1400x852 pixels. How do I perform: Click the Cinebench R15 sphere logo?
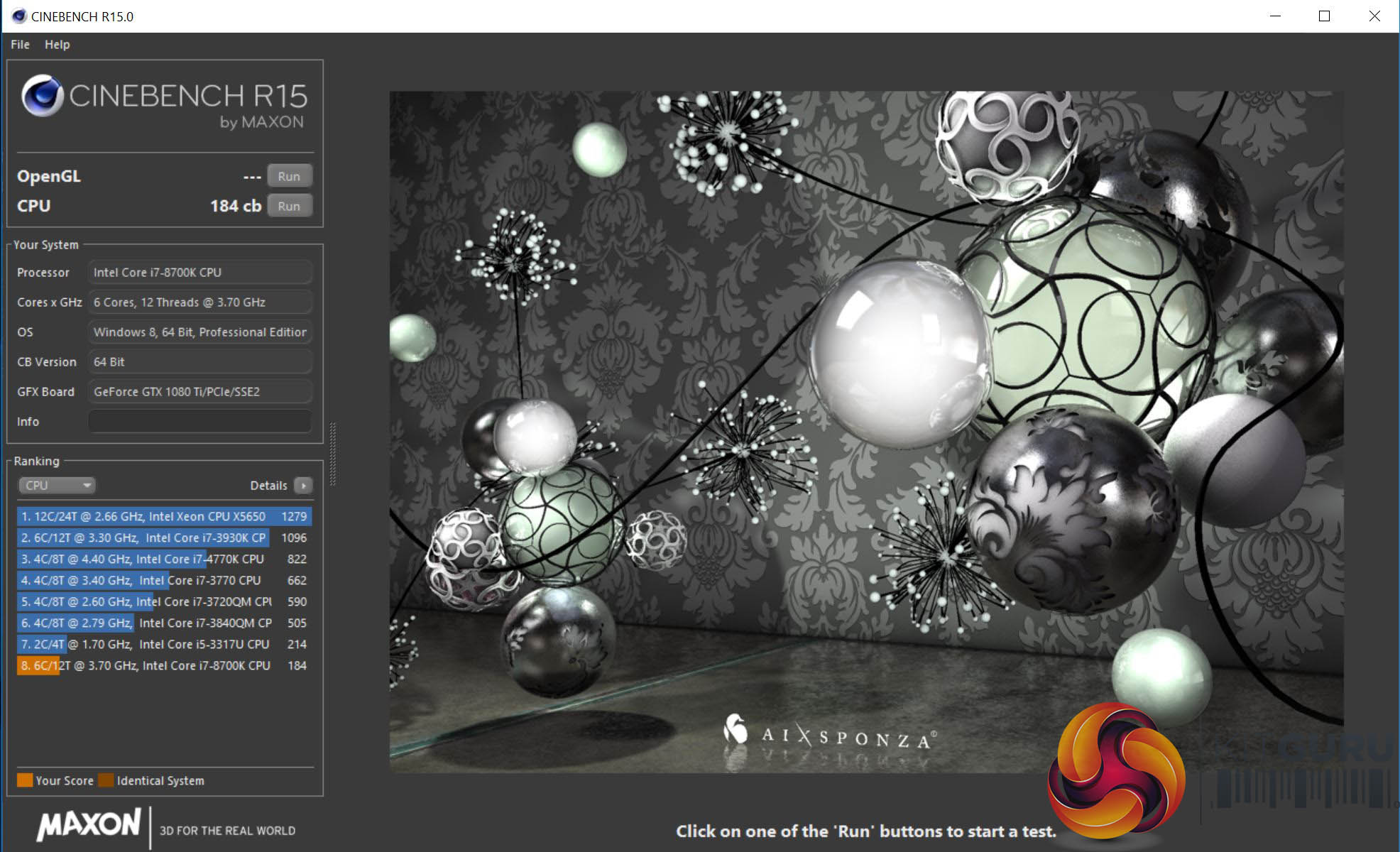(x=43, y=96)
